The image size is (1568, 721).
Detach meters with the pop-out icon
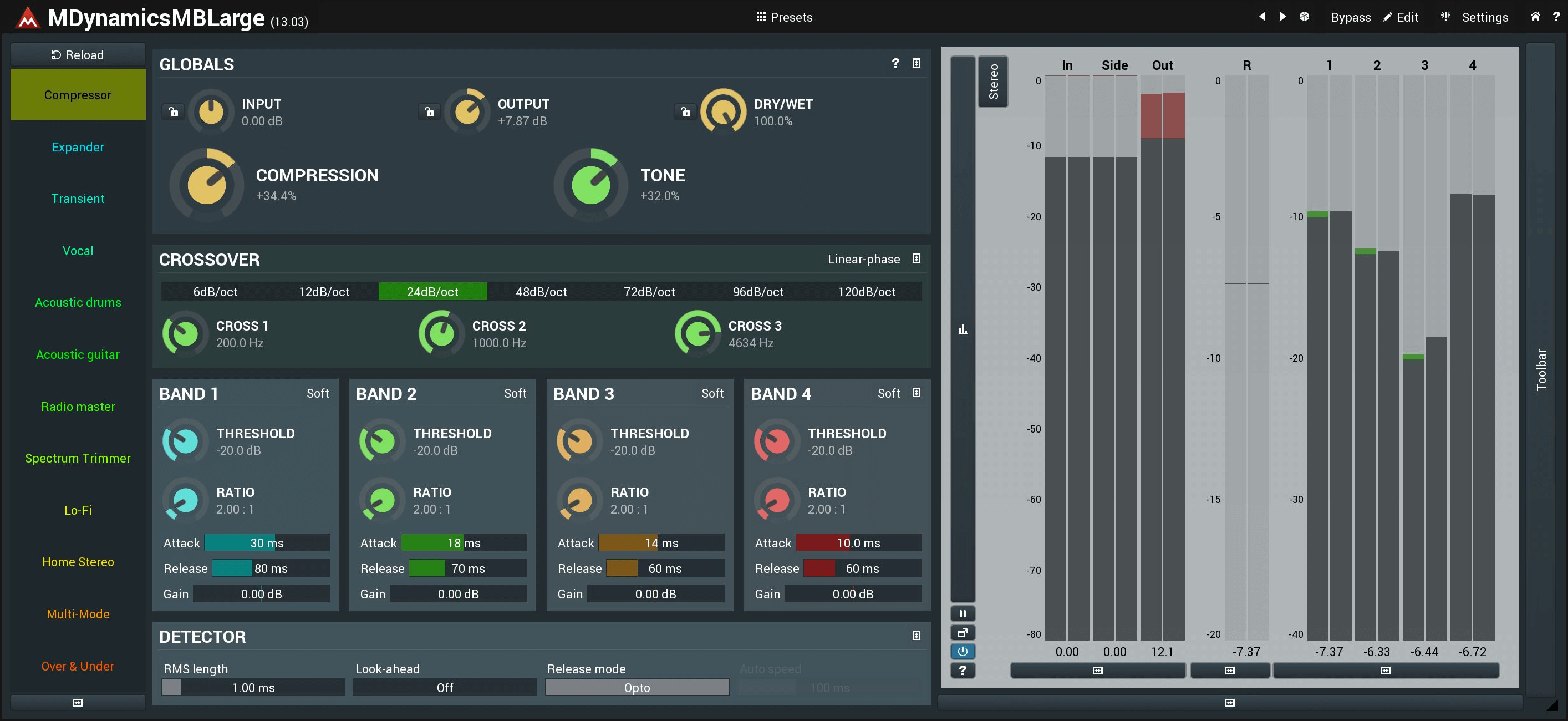pyautogui.click(x=963, y=632)
